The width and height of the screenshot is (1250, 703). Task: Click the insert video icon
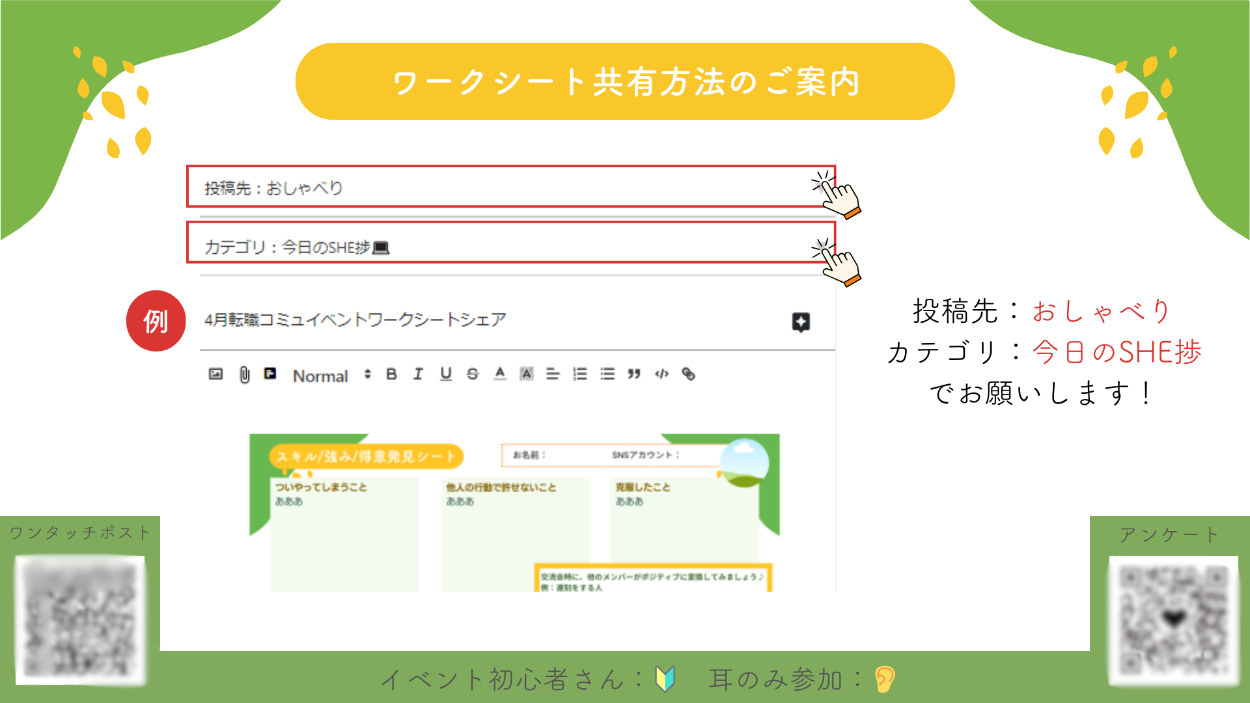point(270,374)
